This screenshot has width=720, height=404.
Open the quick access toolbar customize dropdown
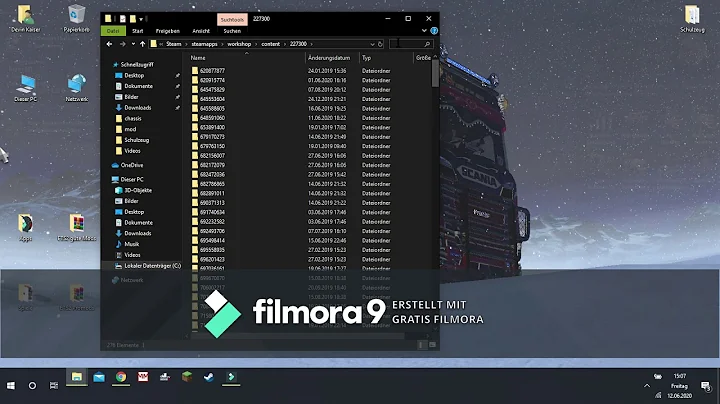(141, 19)
